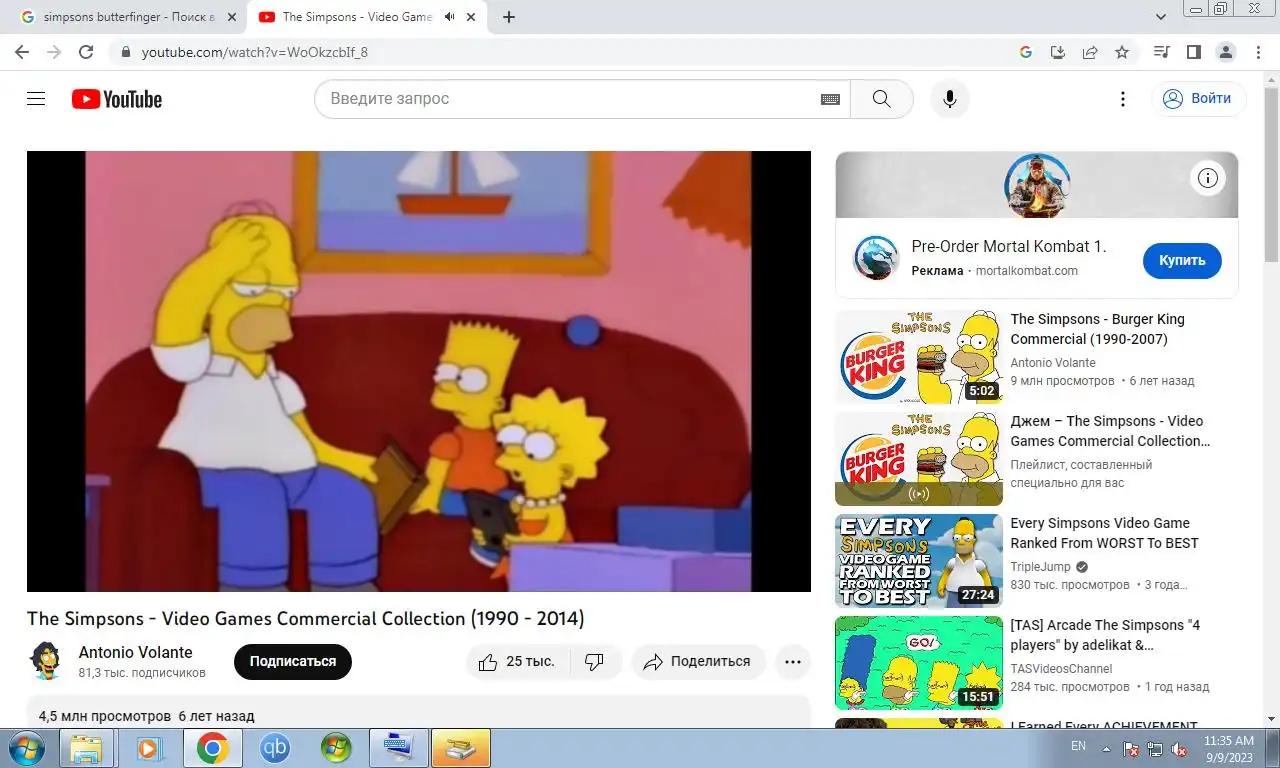Open the on-screen keyboard in search box
Screen dimensions: 1280x768
point(830,99)
